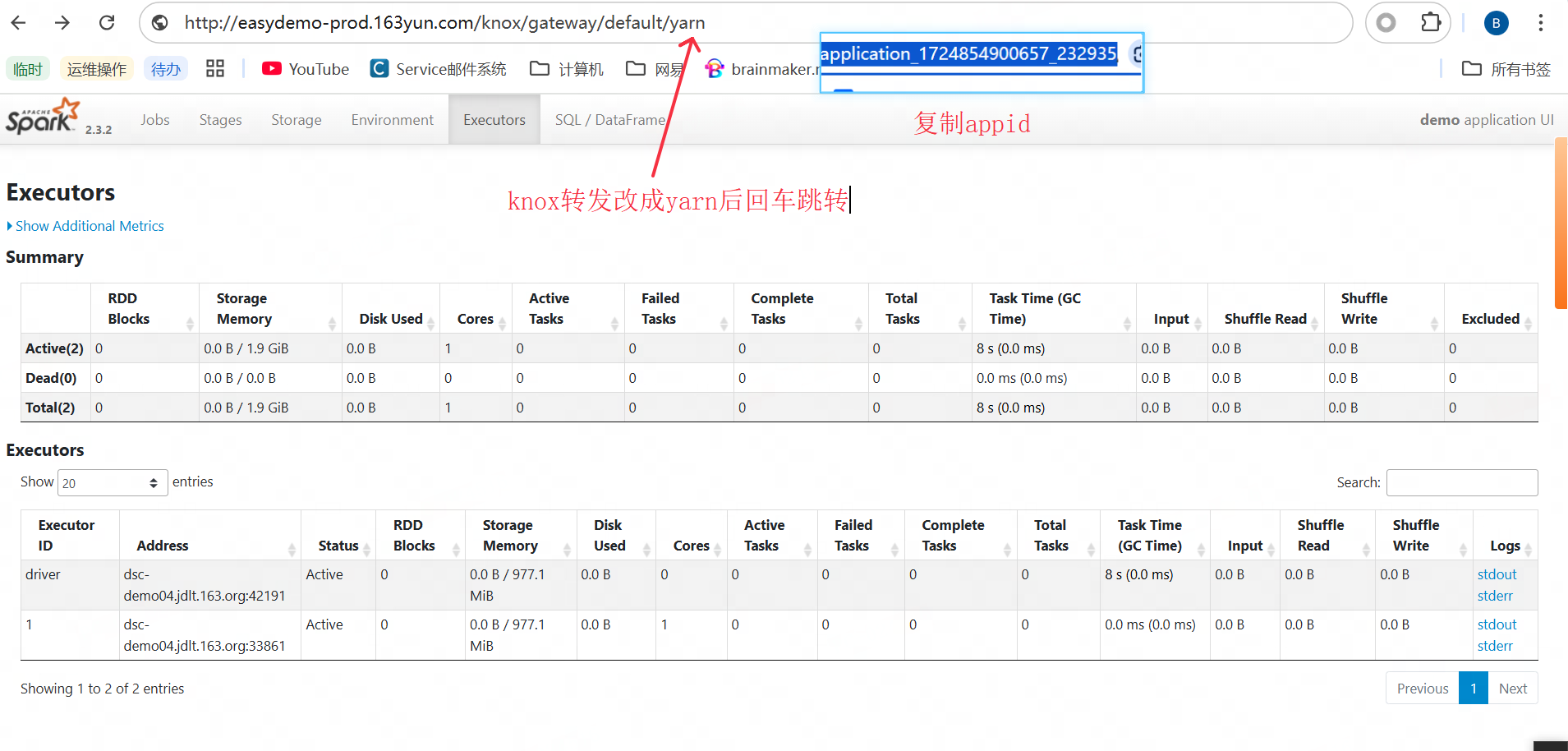Viewport: 1568px width, 751px height.
Task: Switch to the Environment tab
Action: (x=393, y=119)
